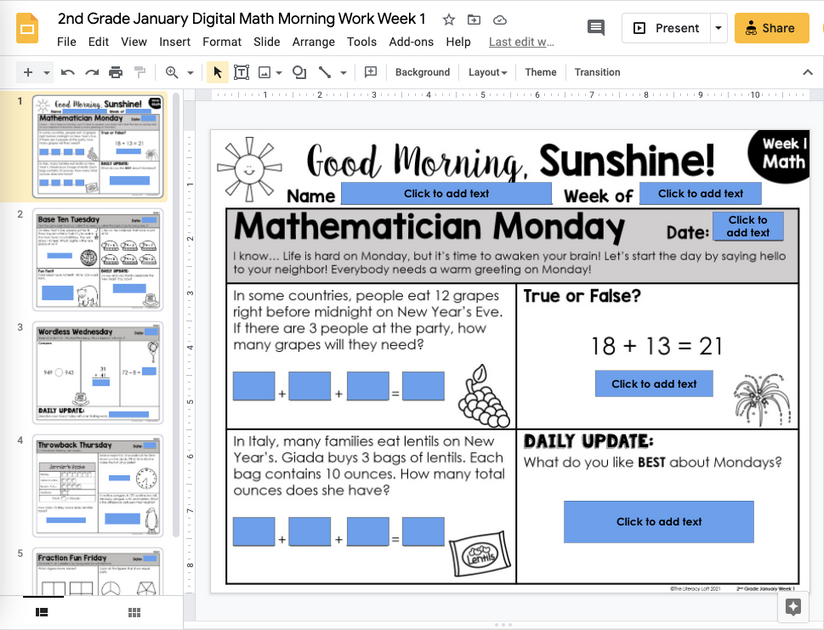Select the Shape tool
This screenshot has width=824, height=630.
(x=299, y=72)
